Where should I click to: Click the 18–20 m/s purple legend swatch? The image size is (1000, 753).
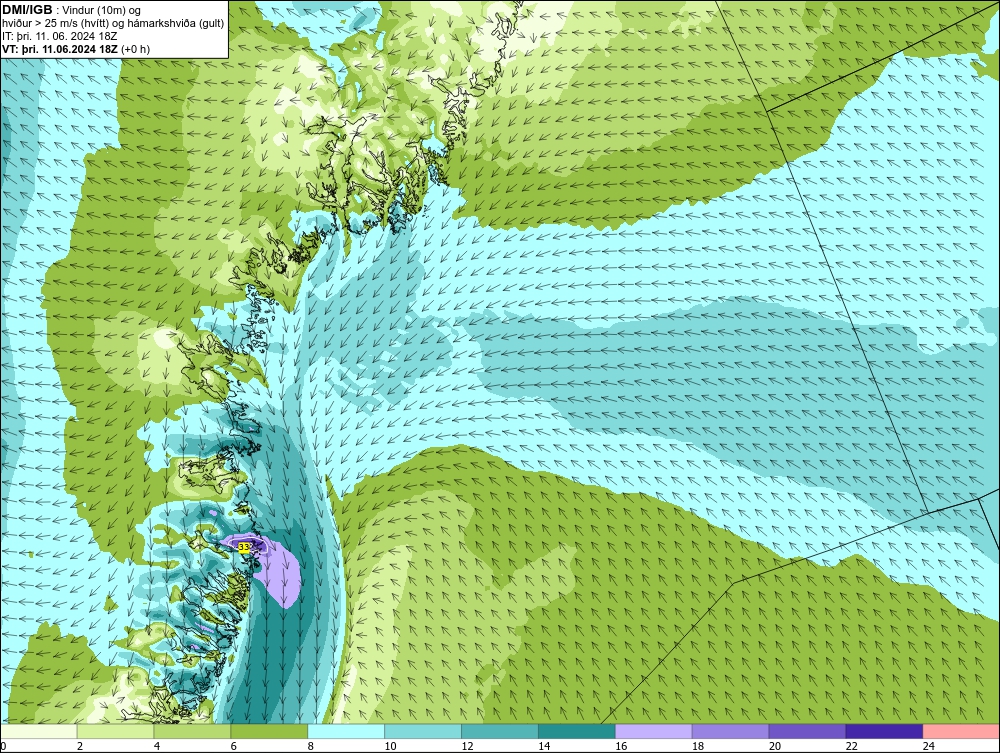coord(730,731)
